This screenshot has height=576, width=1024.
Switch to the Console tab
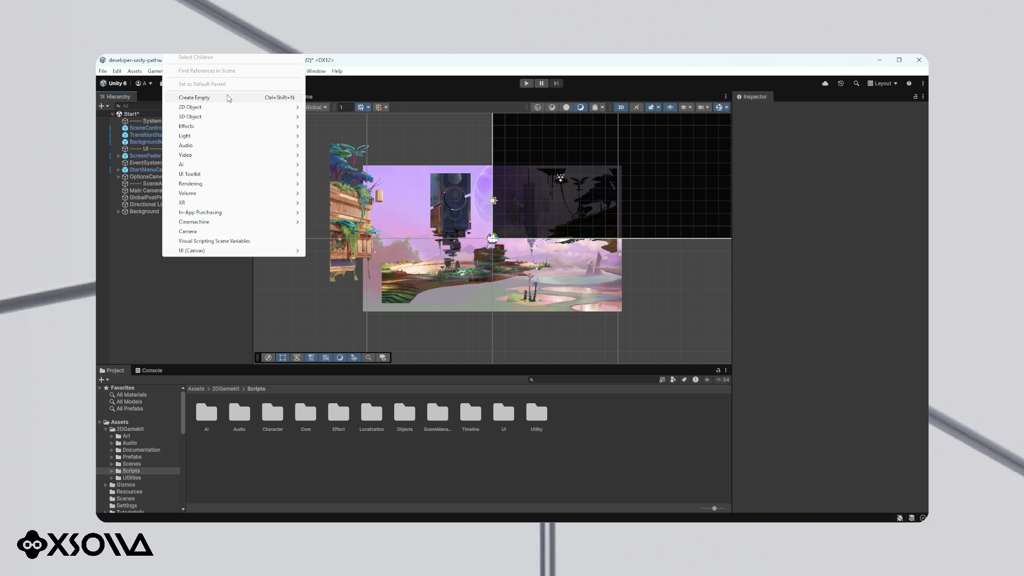[x=149, y=370]
